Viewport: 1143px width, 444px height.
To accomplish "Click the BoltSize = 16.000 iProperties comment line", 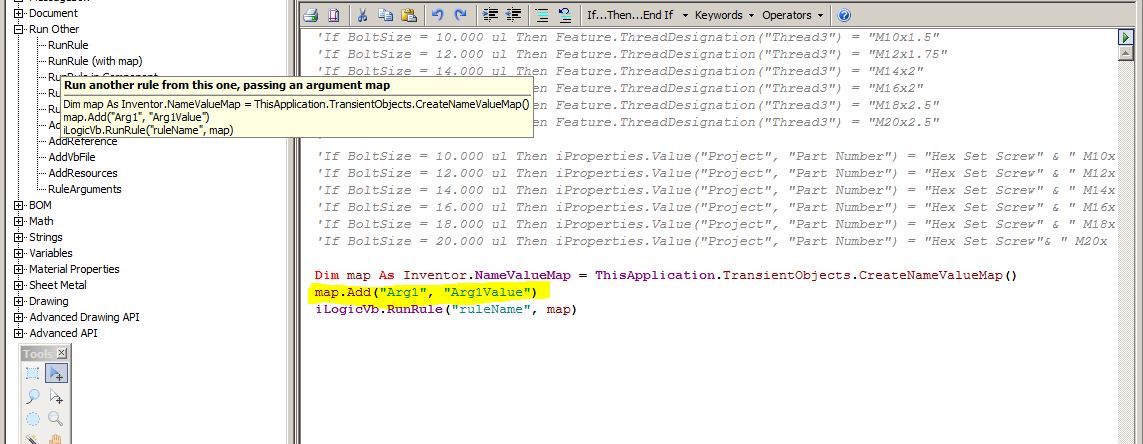I will tap(716, 207).
